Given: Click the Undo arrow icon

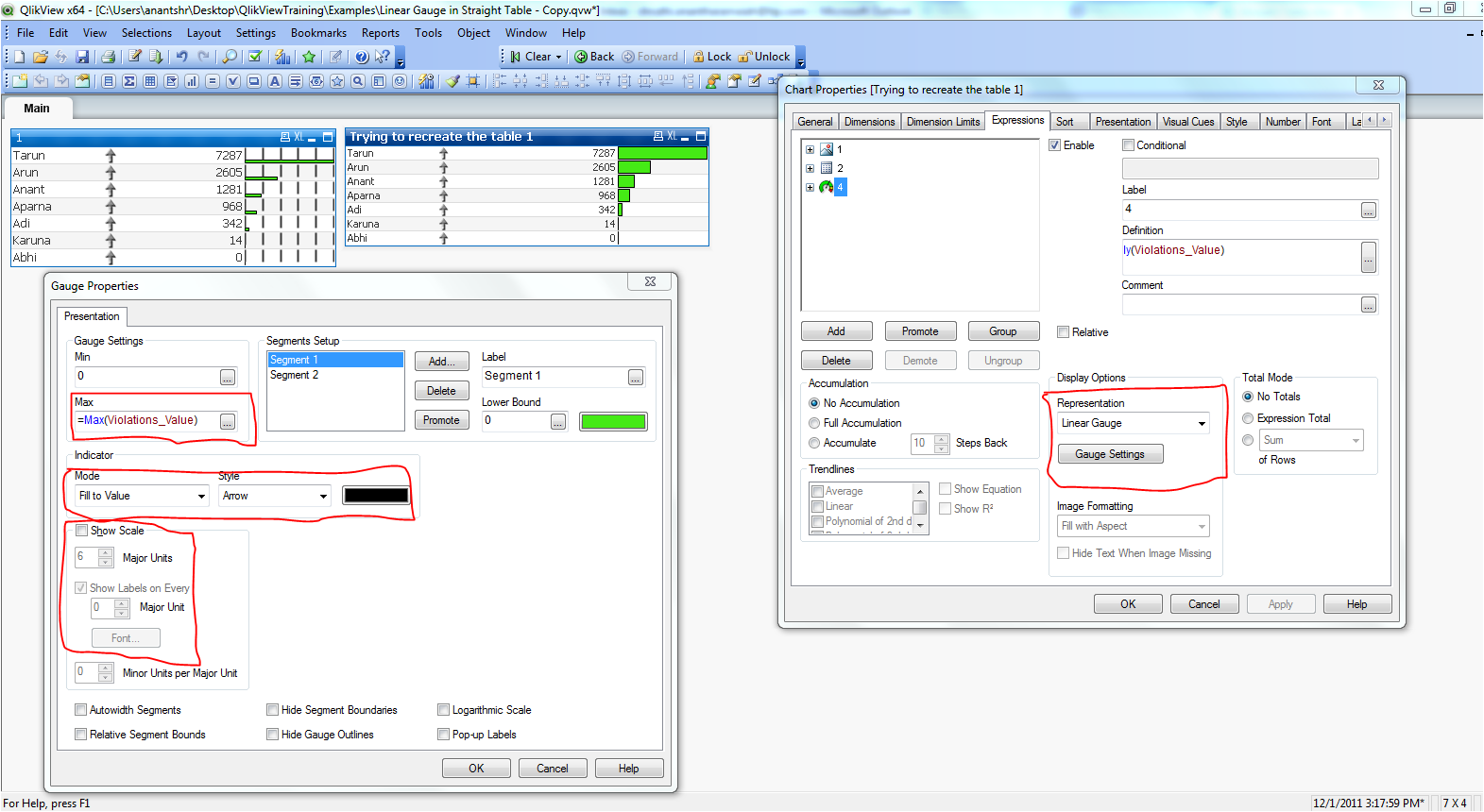Looking at the screenshot, I should click(x=182, y=57).
